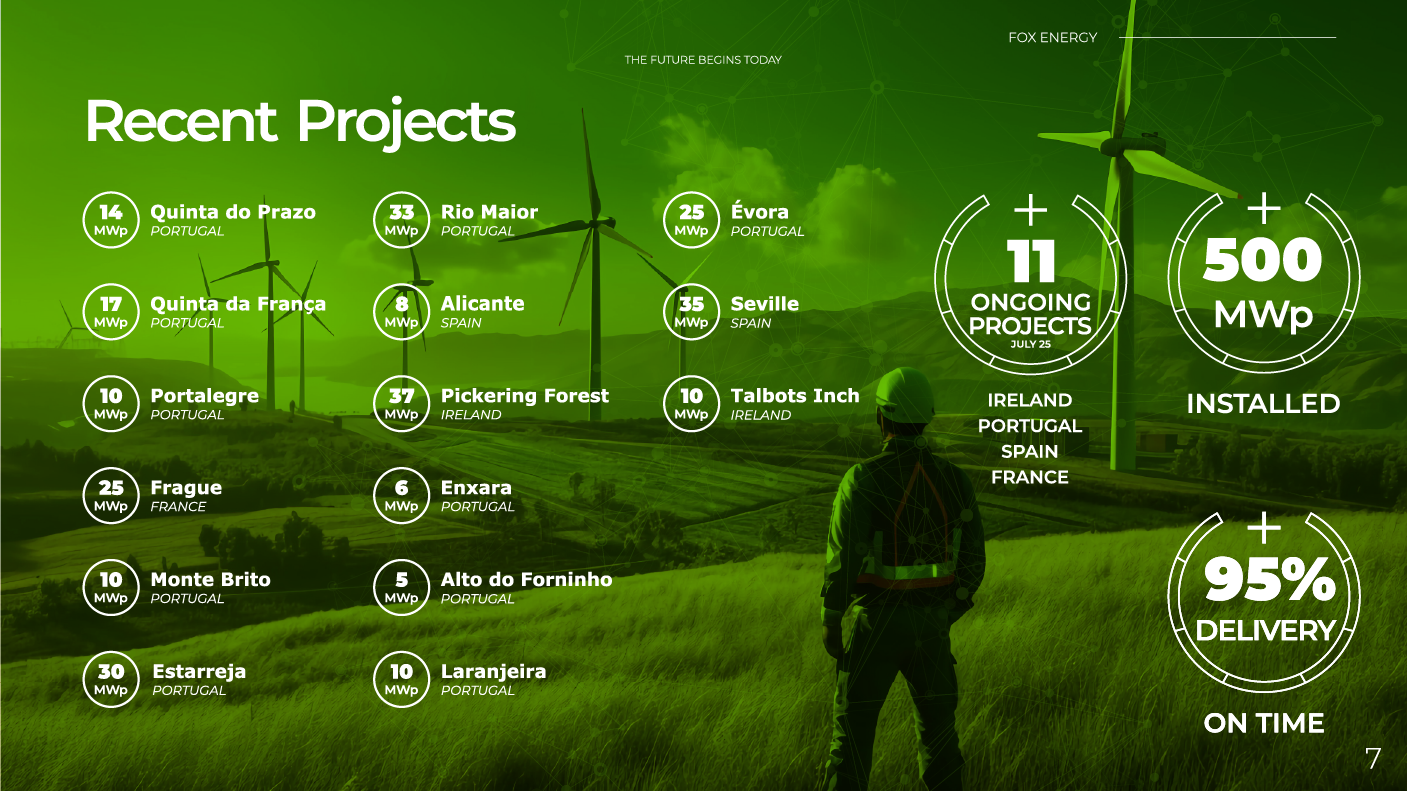Click the small 'JULY 25' date text
Image resolution: width=1407 pixels, height=791 pixels.
[x=1030, y=344]
